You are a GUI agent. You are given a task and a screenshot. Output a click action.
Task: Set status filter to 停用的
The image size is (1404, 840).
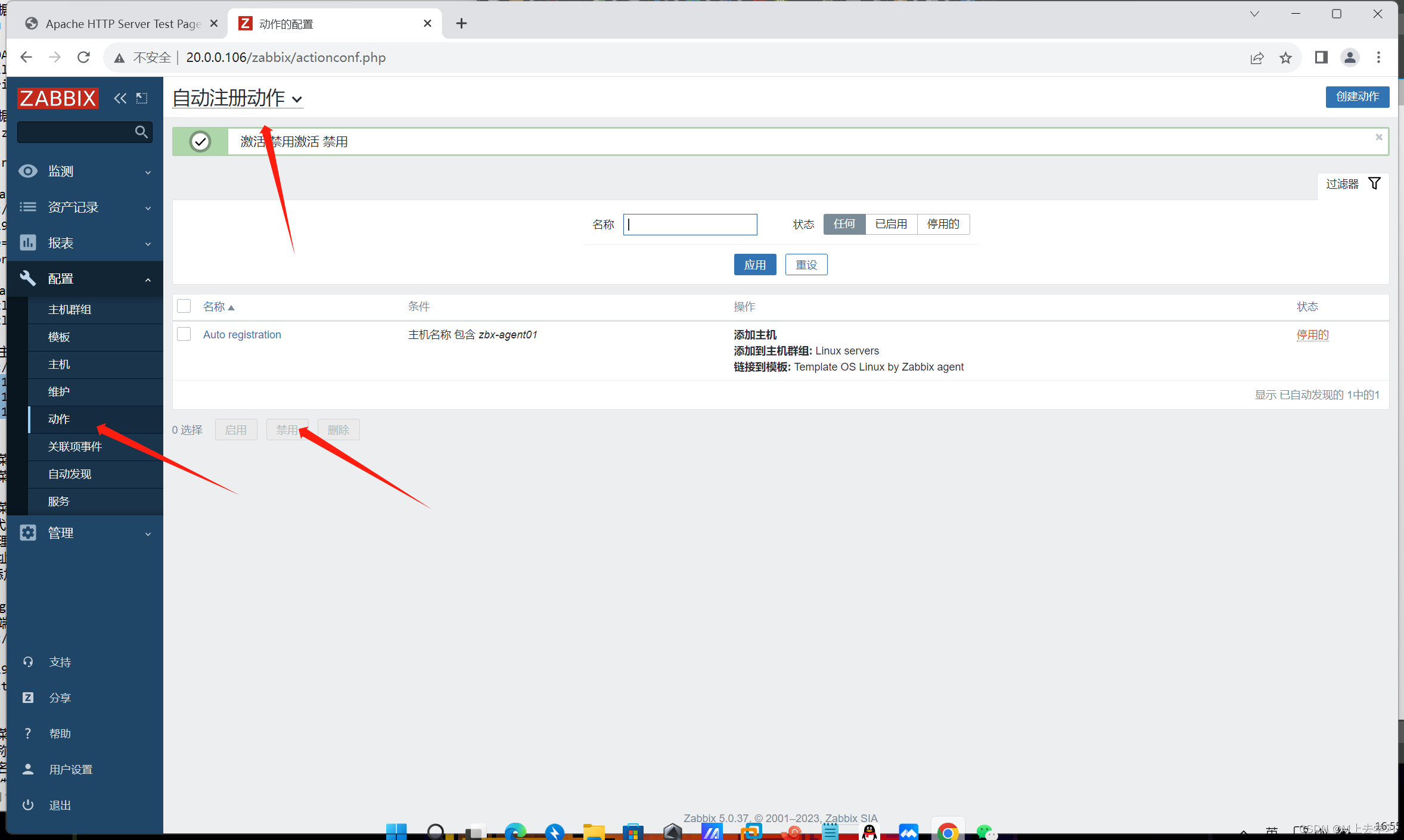coord(943,224)
